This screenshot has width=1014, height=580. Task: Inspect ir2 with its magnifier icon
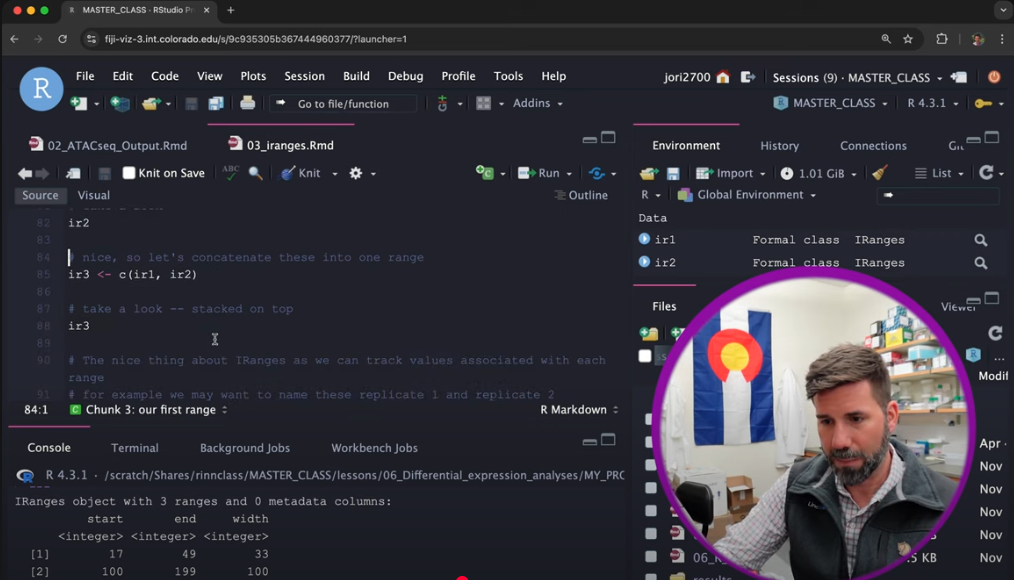(x=981, y=263)
